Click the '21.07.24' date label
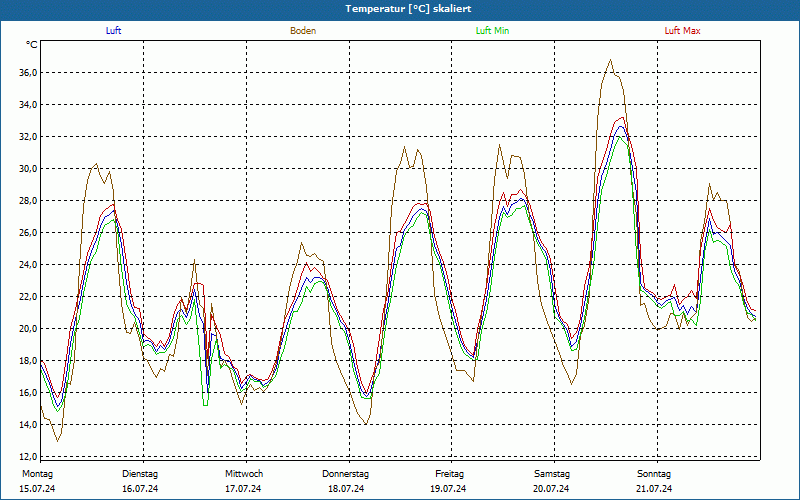The height and width of the screenshot is (500, 800). click(x=654, y=489)
